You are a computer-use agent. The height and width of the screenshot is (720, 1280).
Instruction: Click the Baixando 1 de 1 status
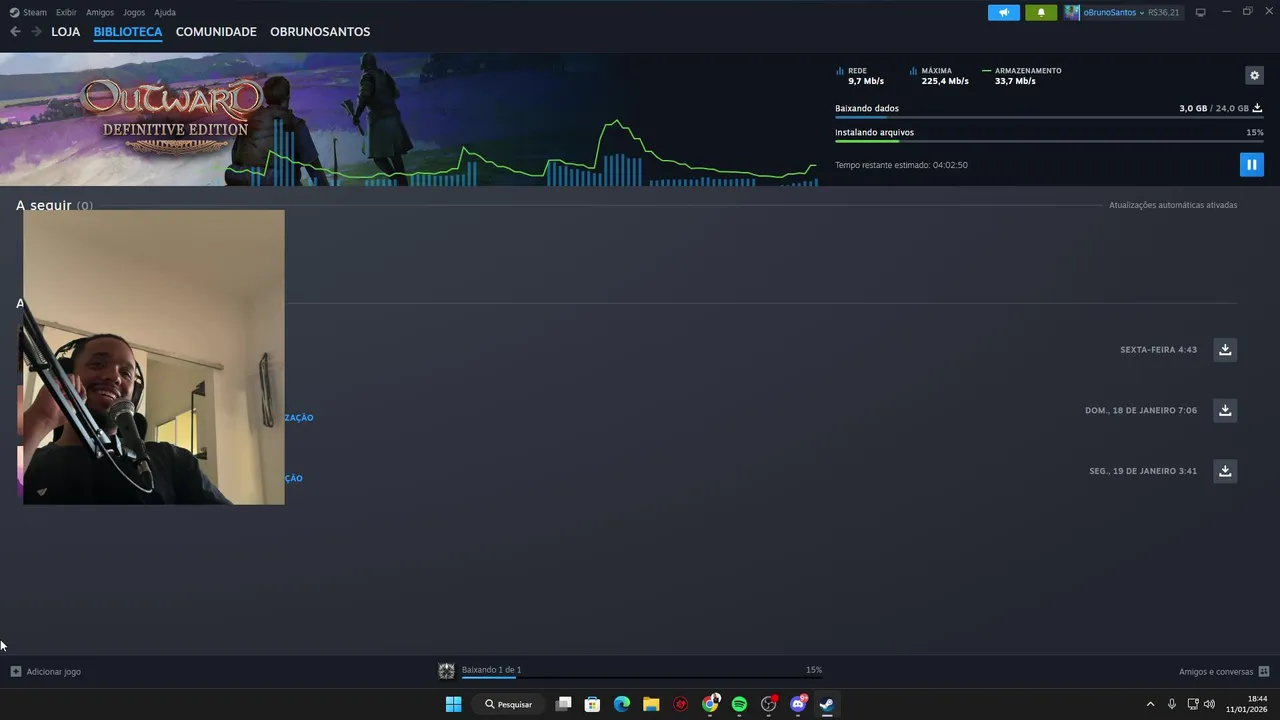[x=491, y=670]
